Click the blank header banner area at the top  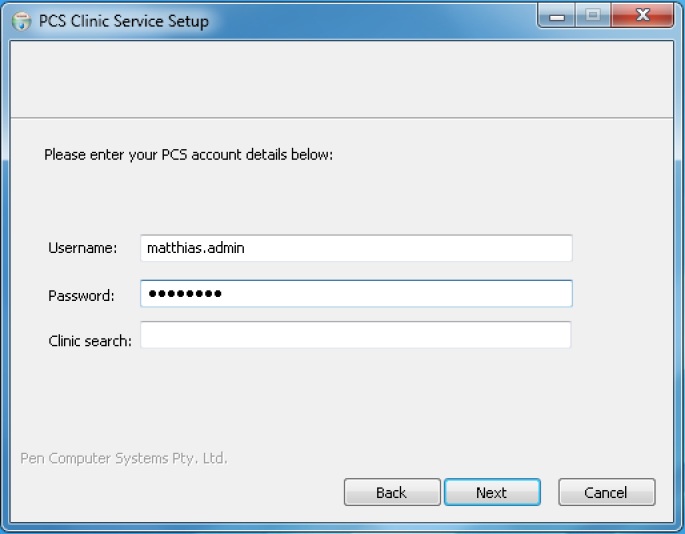tap(342, 80)
